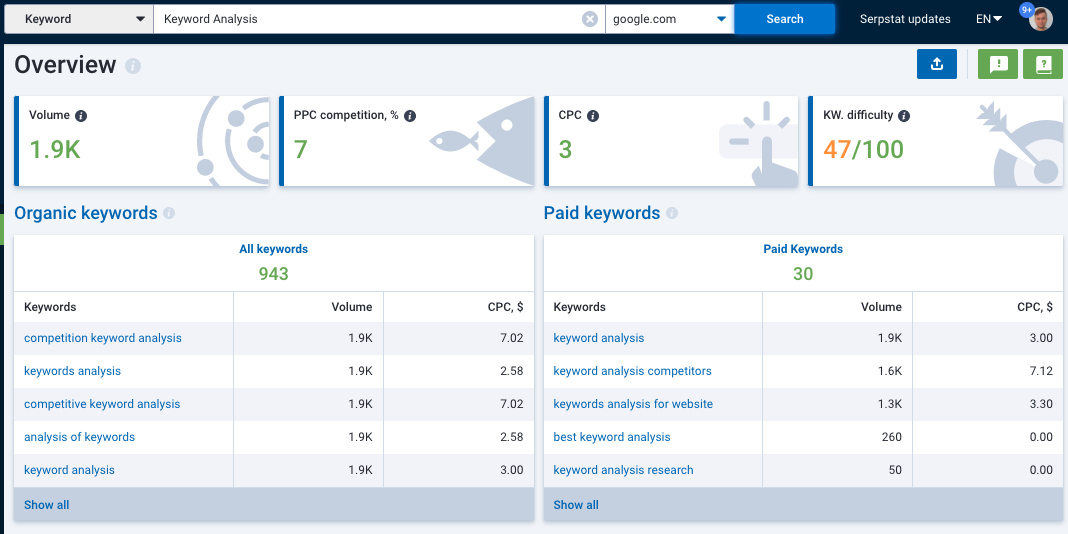Open user profile avatar
Image resolution: width=1068 pixels, height=534 pixels.
[1041, 19]
